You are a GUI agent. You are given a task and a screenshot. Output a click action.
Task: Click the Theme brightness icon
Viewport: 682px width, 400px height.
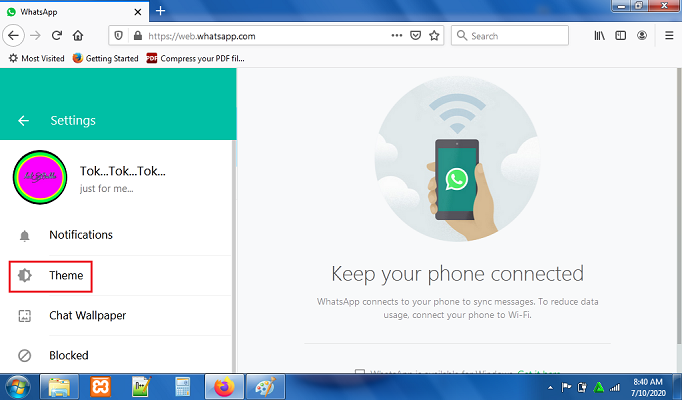(24, 275)
